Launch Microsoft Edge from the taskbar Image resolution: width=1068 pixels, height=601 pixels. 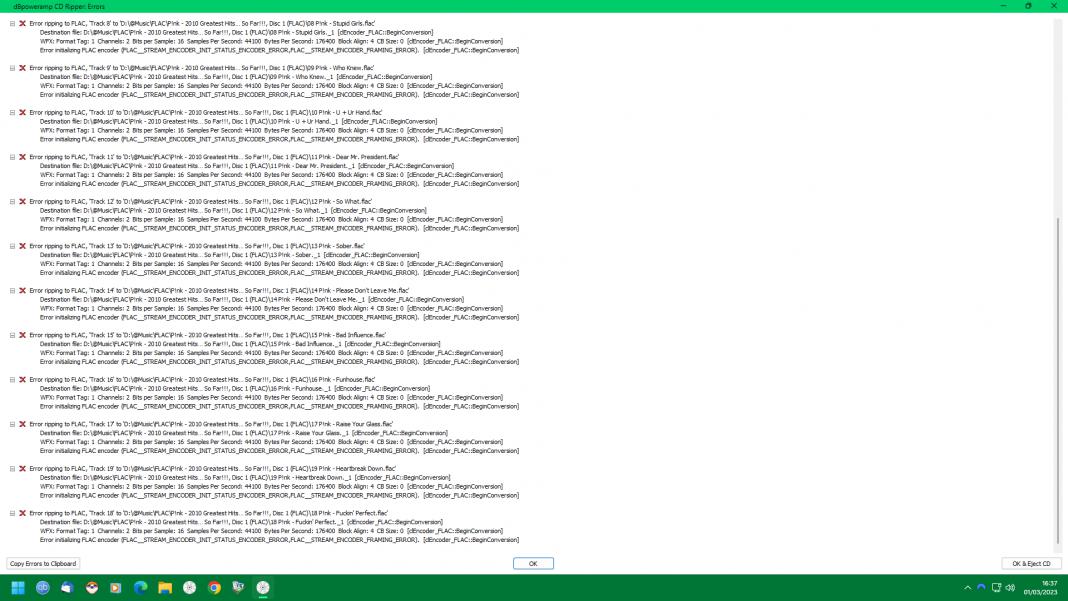coord(140,588)
